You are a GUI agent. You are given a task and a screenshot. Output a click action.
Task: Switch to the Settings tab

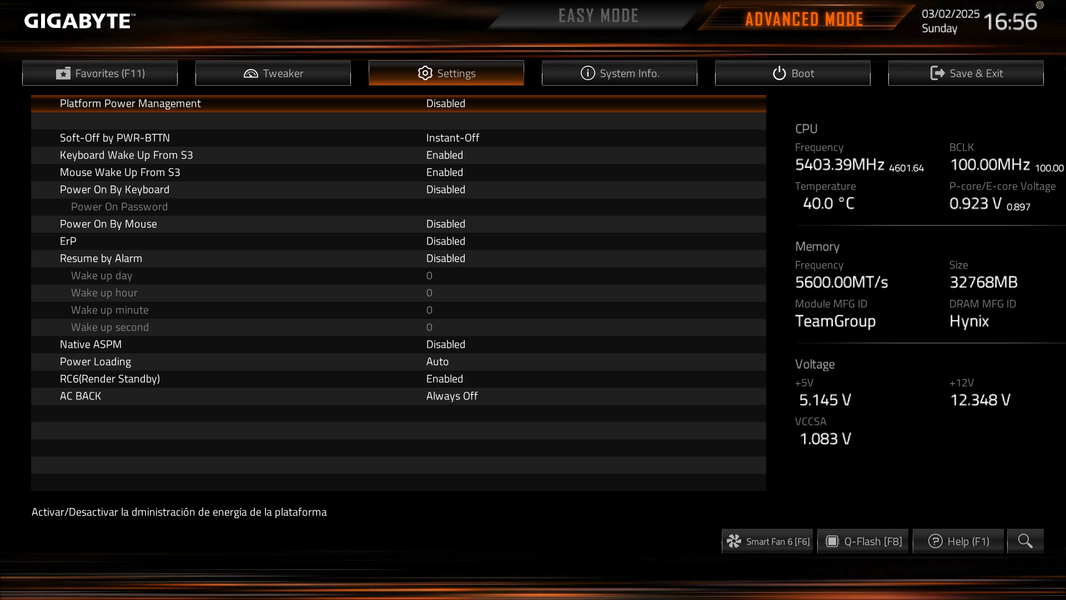tap(446, 73)
